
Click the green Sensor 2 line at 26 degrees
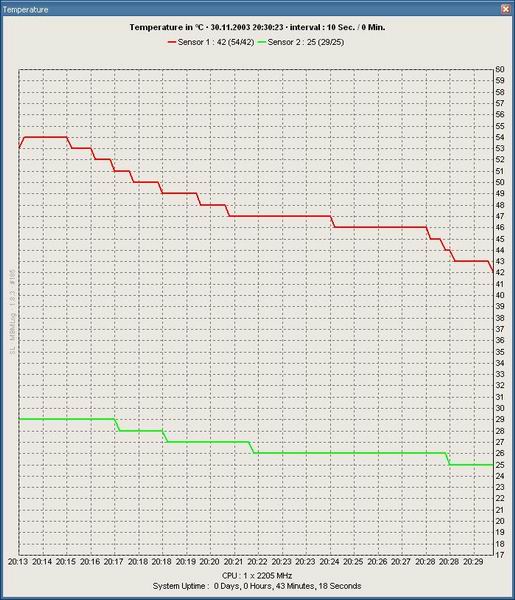[350, 453]
